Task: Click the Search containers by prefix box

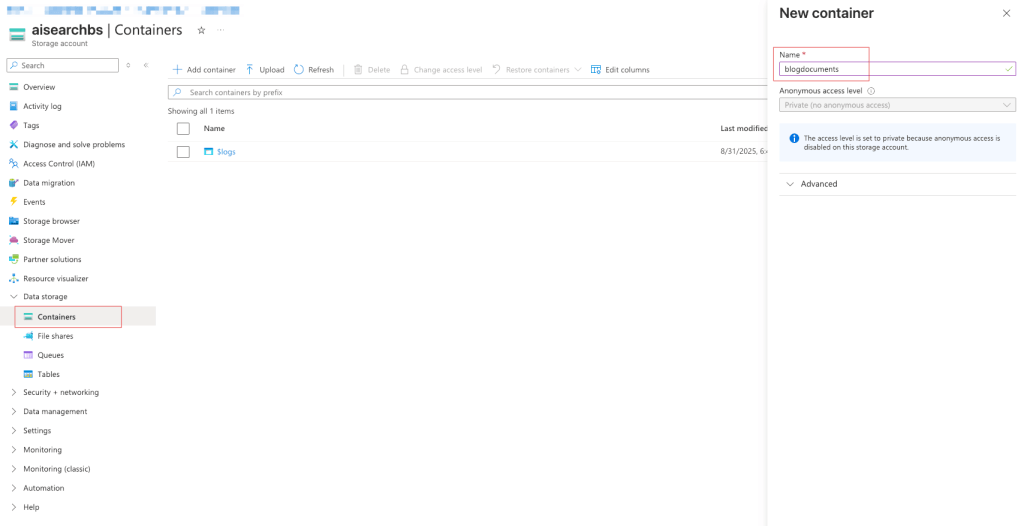Action: pyautogui.click(x=470, y=92)
